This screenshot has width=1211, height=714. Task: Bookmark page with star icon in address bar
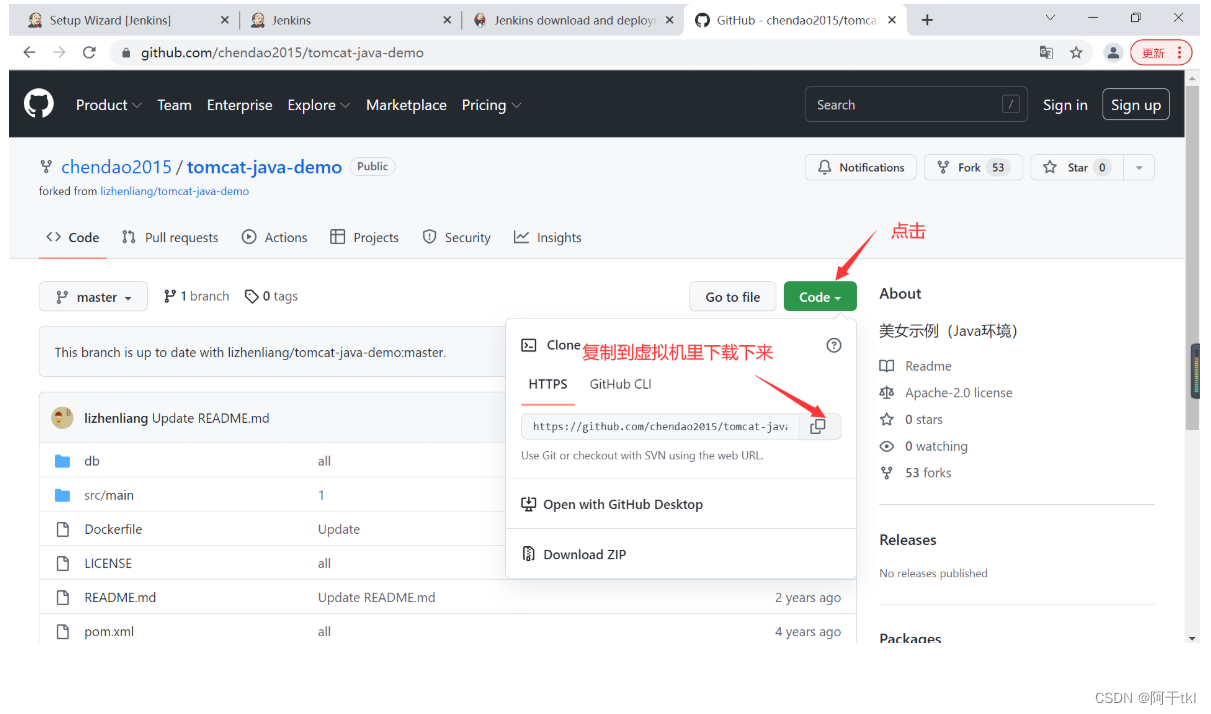pos(1076,52)
